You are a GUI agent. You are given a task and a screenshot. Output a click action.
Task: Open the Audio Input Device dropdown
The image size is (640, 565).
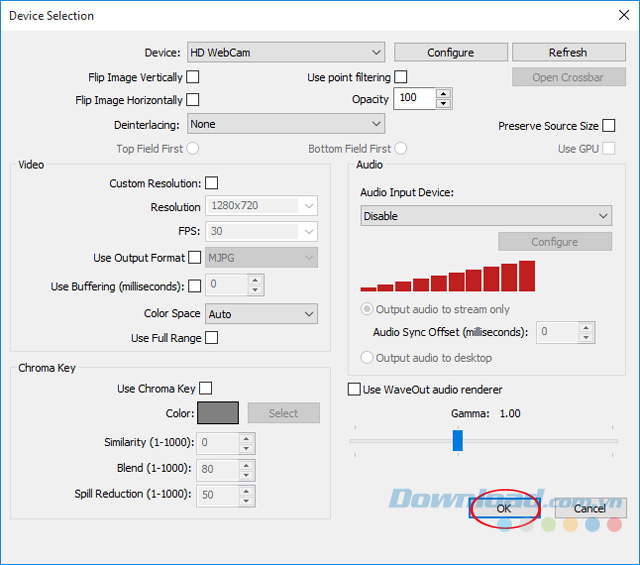point(485,216)
